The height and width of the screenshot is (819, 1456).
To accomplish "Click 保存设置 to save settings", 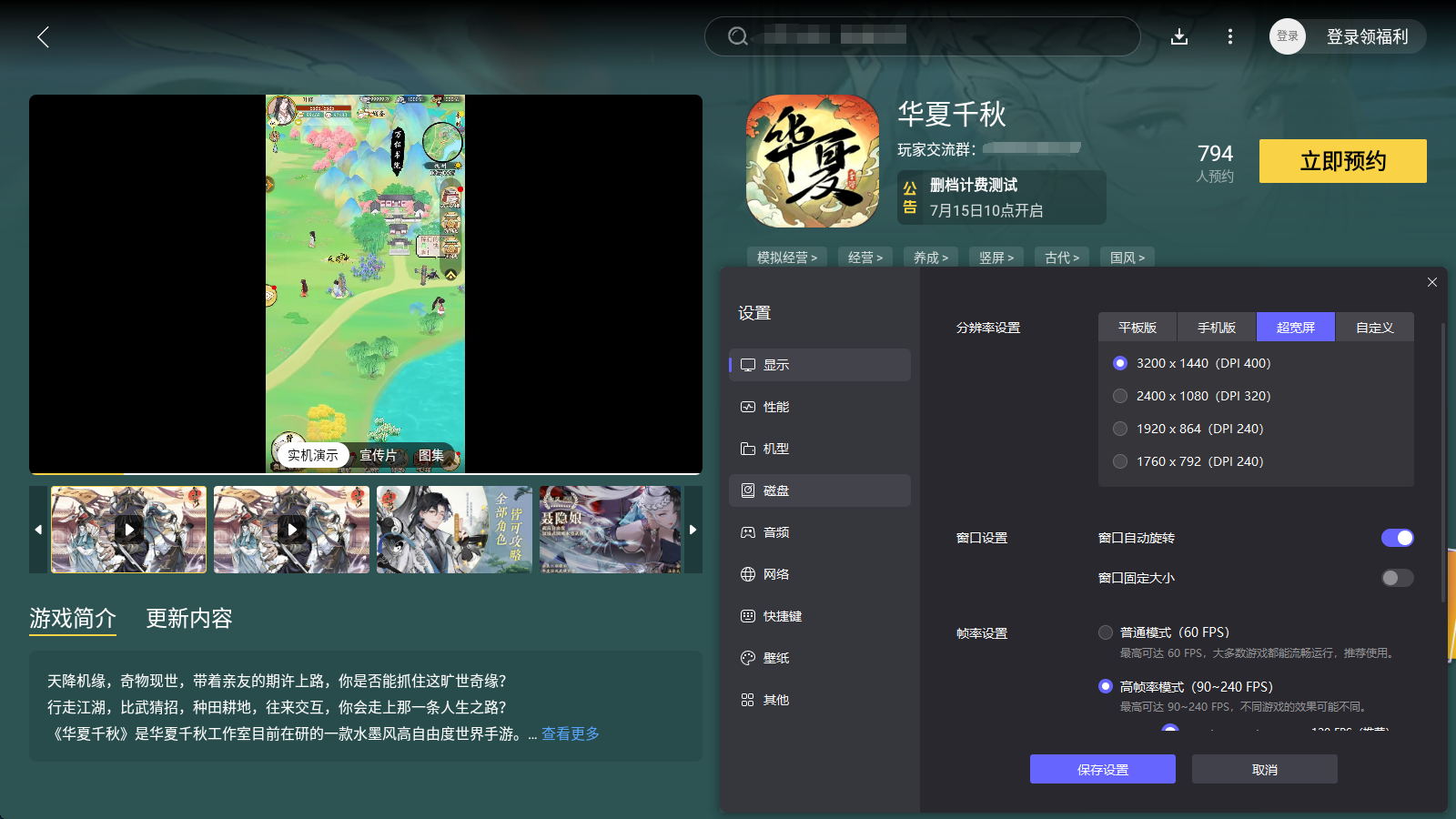I will (x=1103, y=769).
